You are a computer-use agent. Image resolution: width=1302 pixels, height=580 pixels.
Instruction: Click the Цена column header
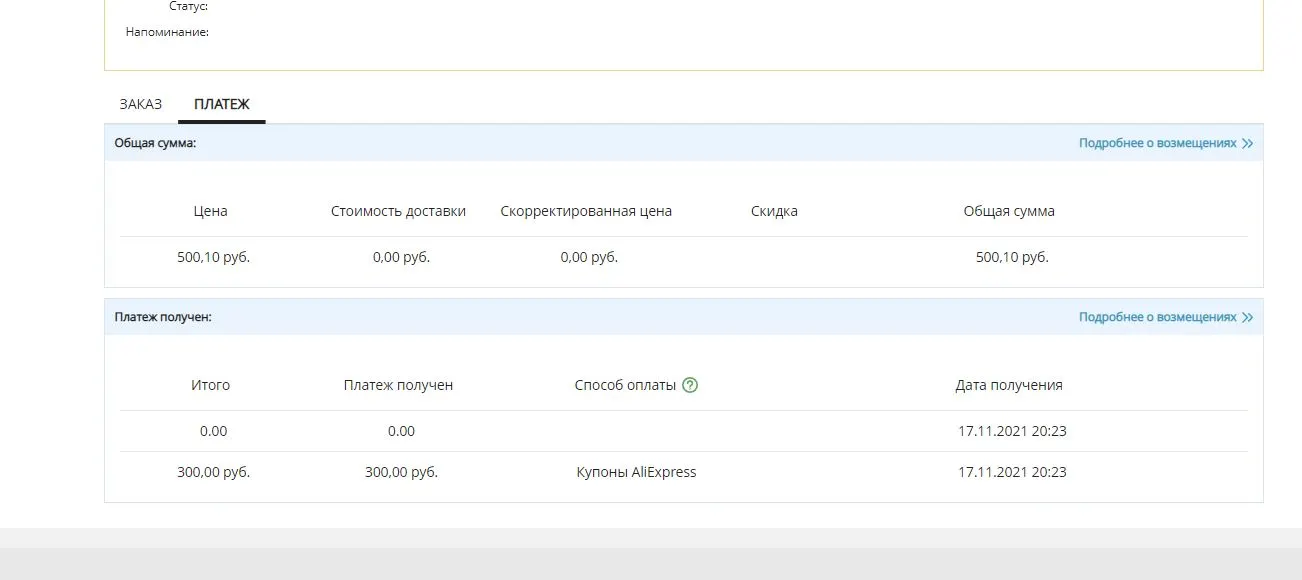(211, 211)
